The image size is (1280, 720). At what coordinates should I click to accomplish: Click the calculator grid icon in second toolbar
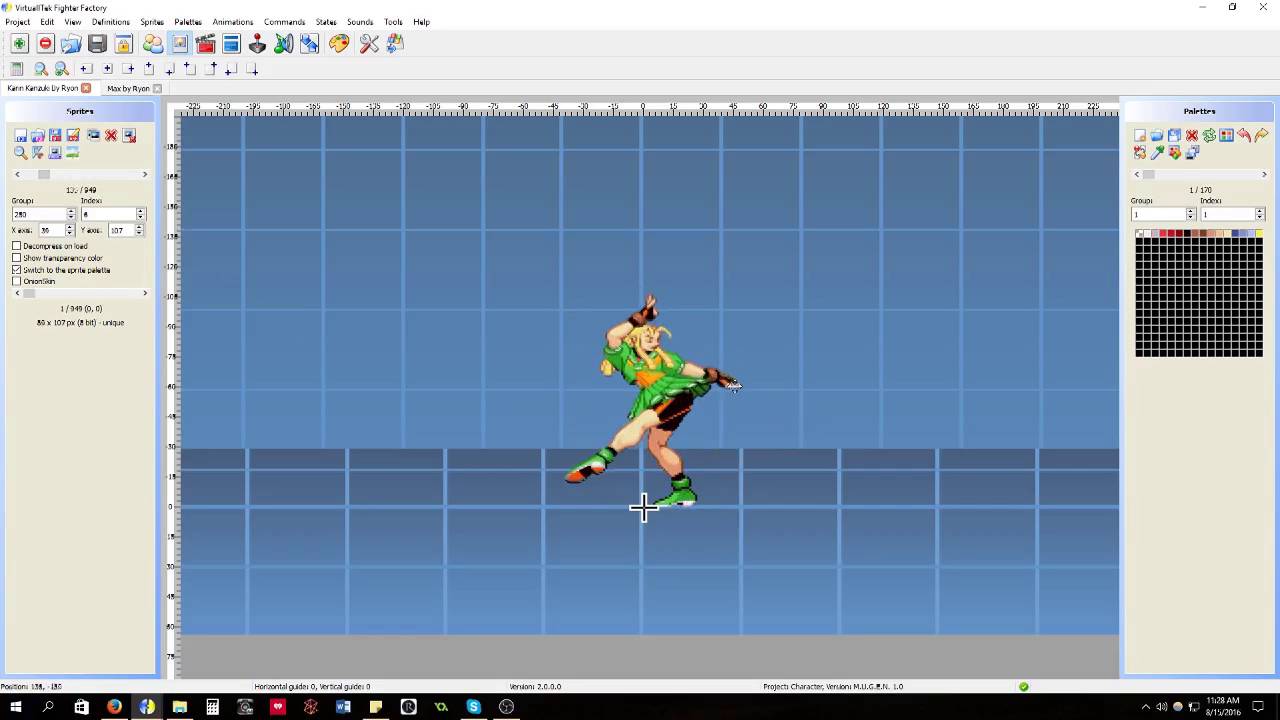[17, 69]
